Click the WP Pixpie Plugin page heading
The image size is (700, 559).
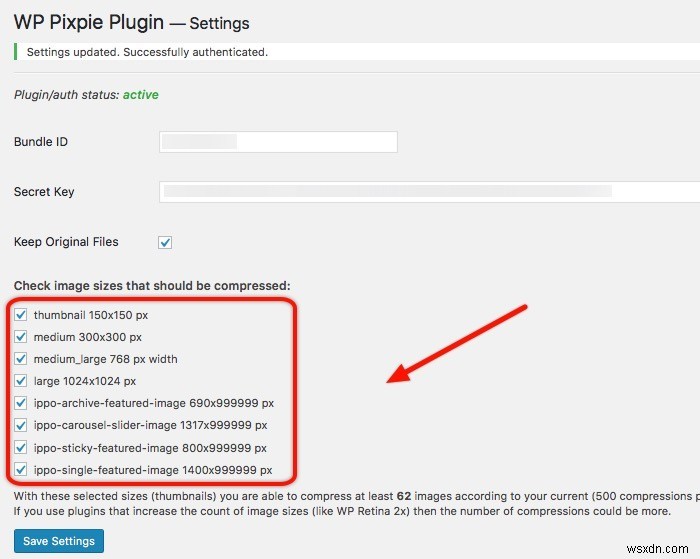(131, 21)
